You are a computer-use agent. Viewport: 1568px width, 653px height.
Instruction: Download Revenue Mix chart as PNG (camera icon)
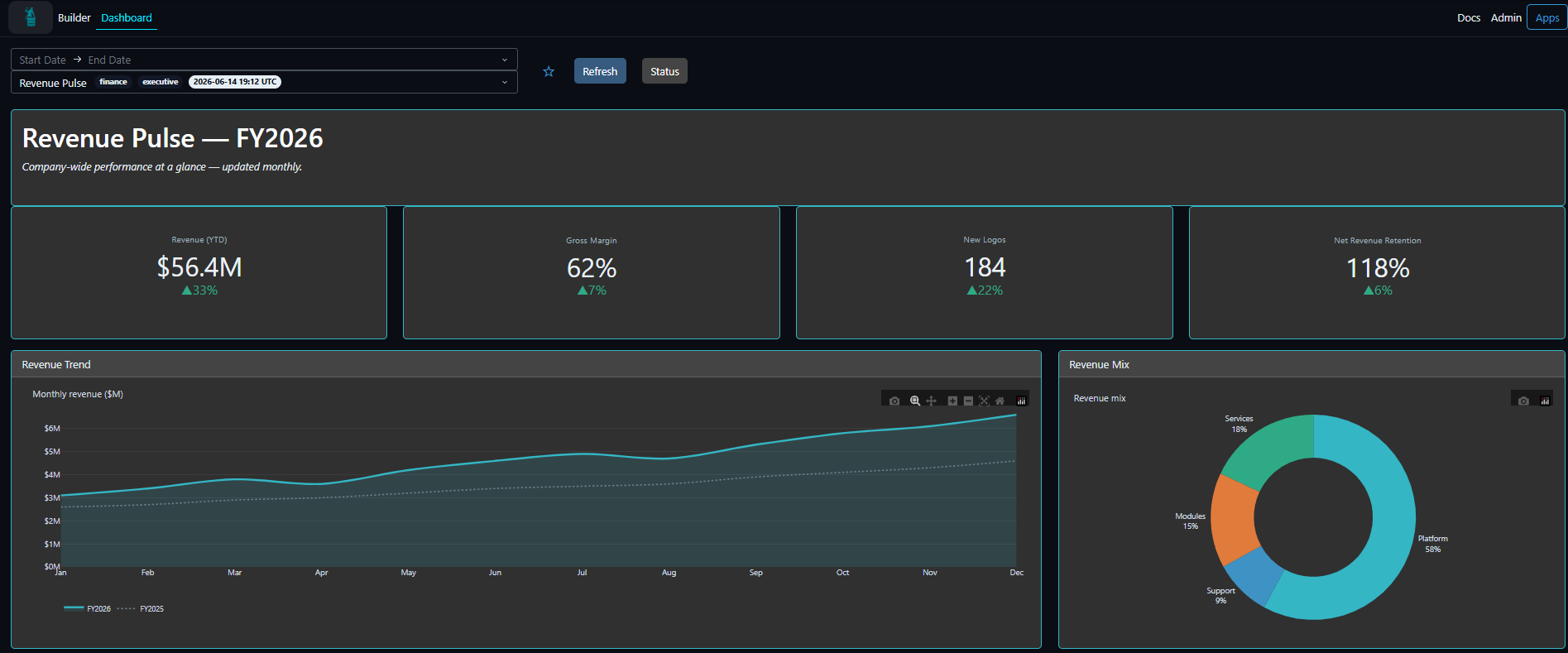coord(1523,401)
